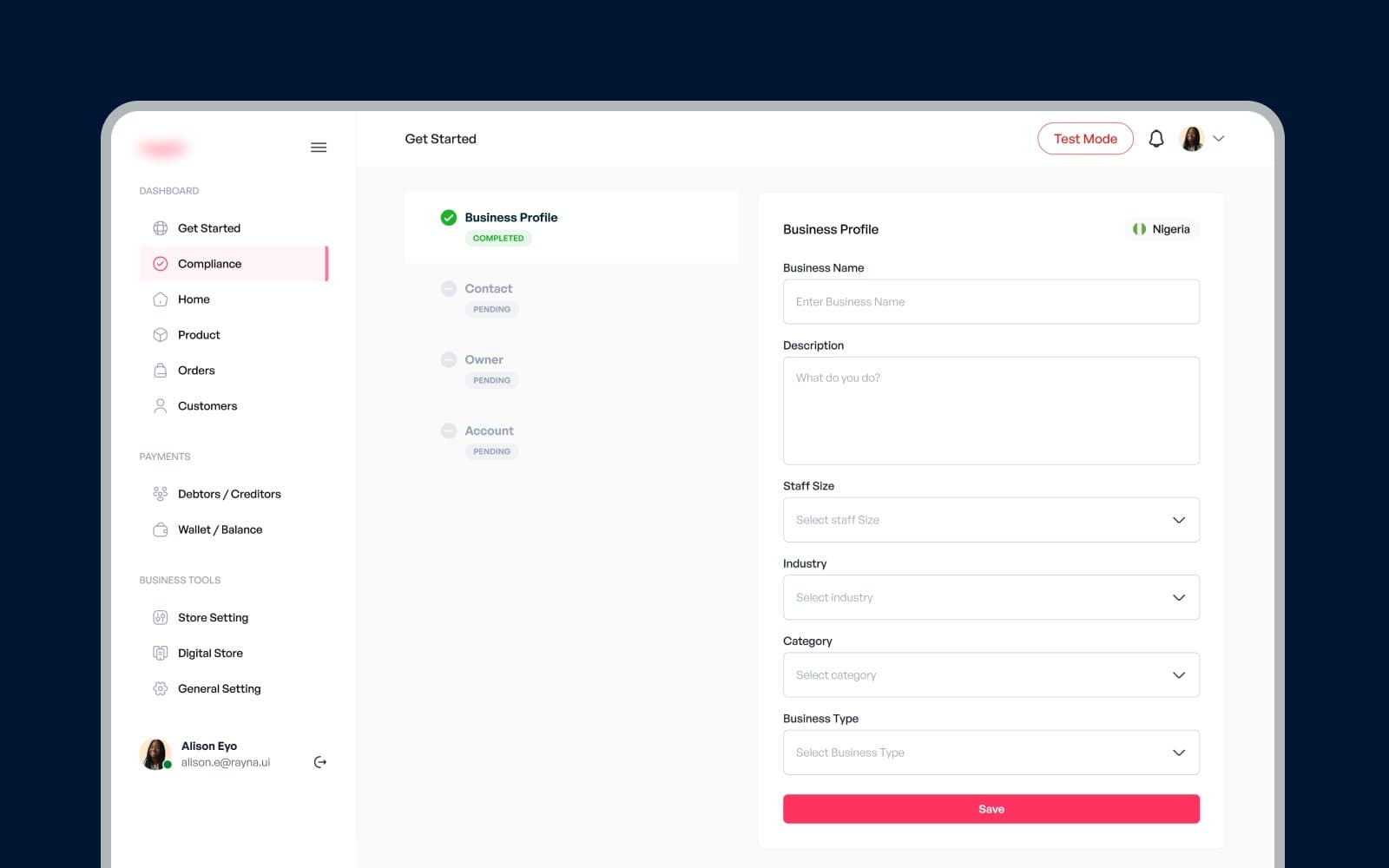Click the Enter Business Name field
This screenshot has width=1389, height=868.
point(991,302)
